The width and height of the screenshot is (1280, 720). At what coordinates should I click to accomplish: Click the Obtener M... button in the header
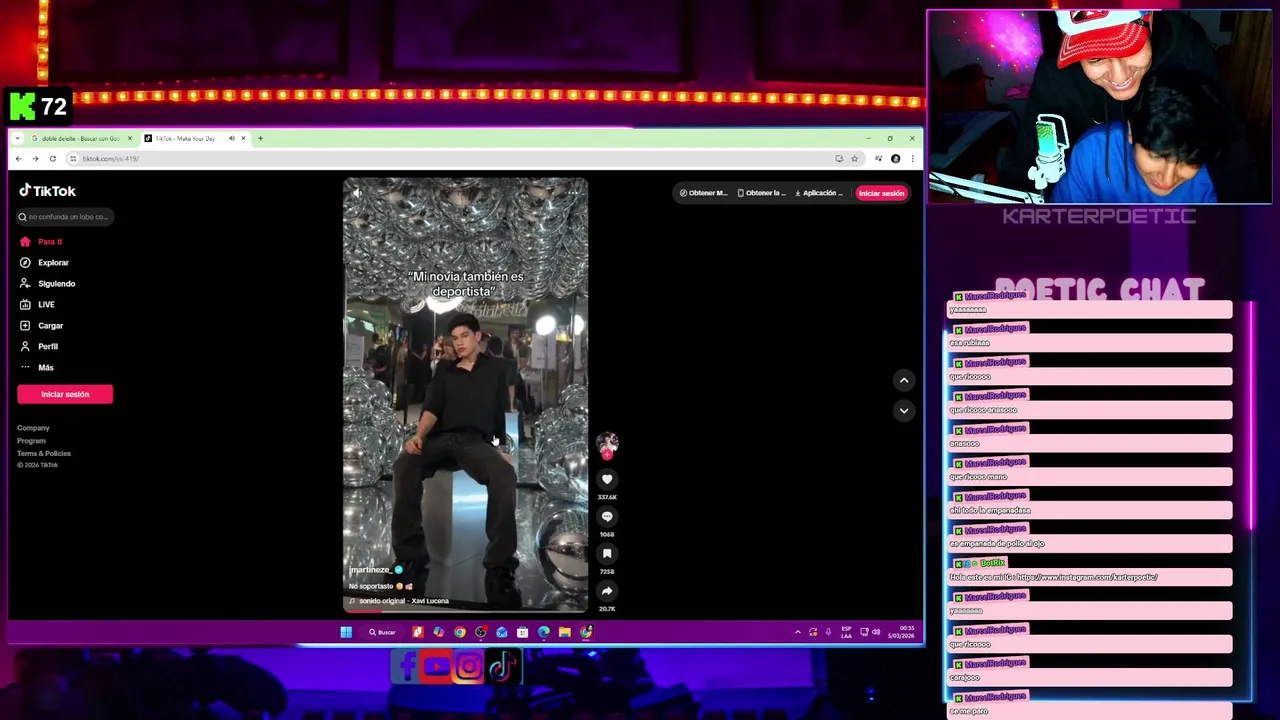point(704,193)
